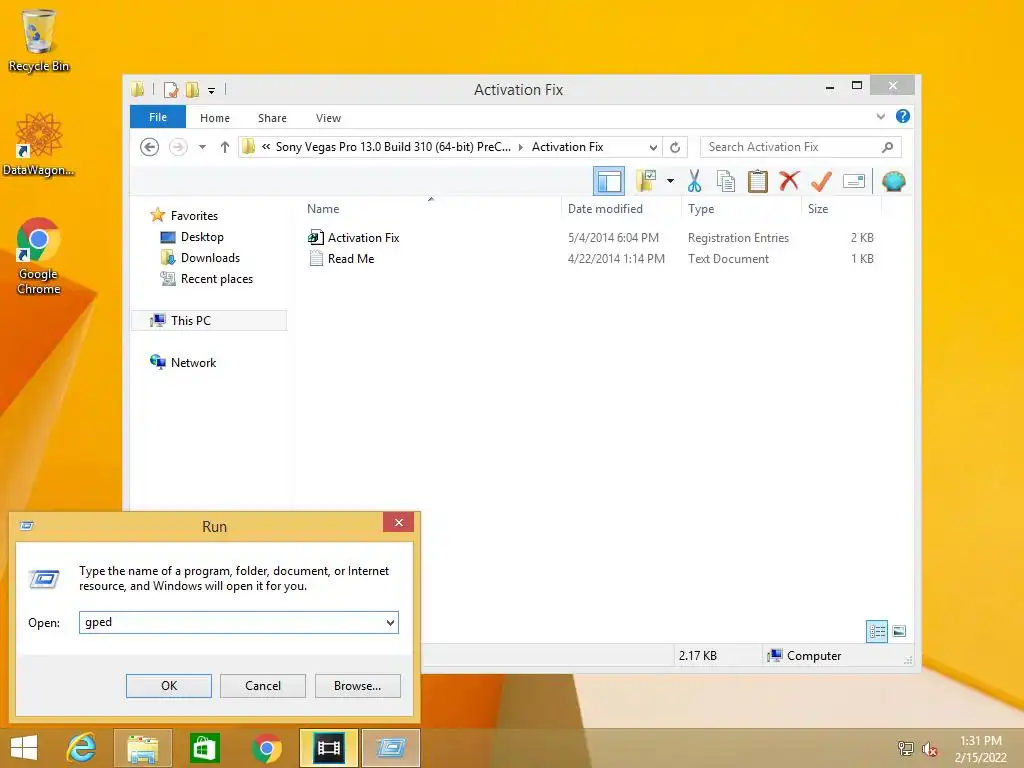Click OK in the Run dialog
1024x768 pixels.
168,686
